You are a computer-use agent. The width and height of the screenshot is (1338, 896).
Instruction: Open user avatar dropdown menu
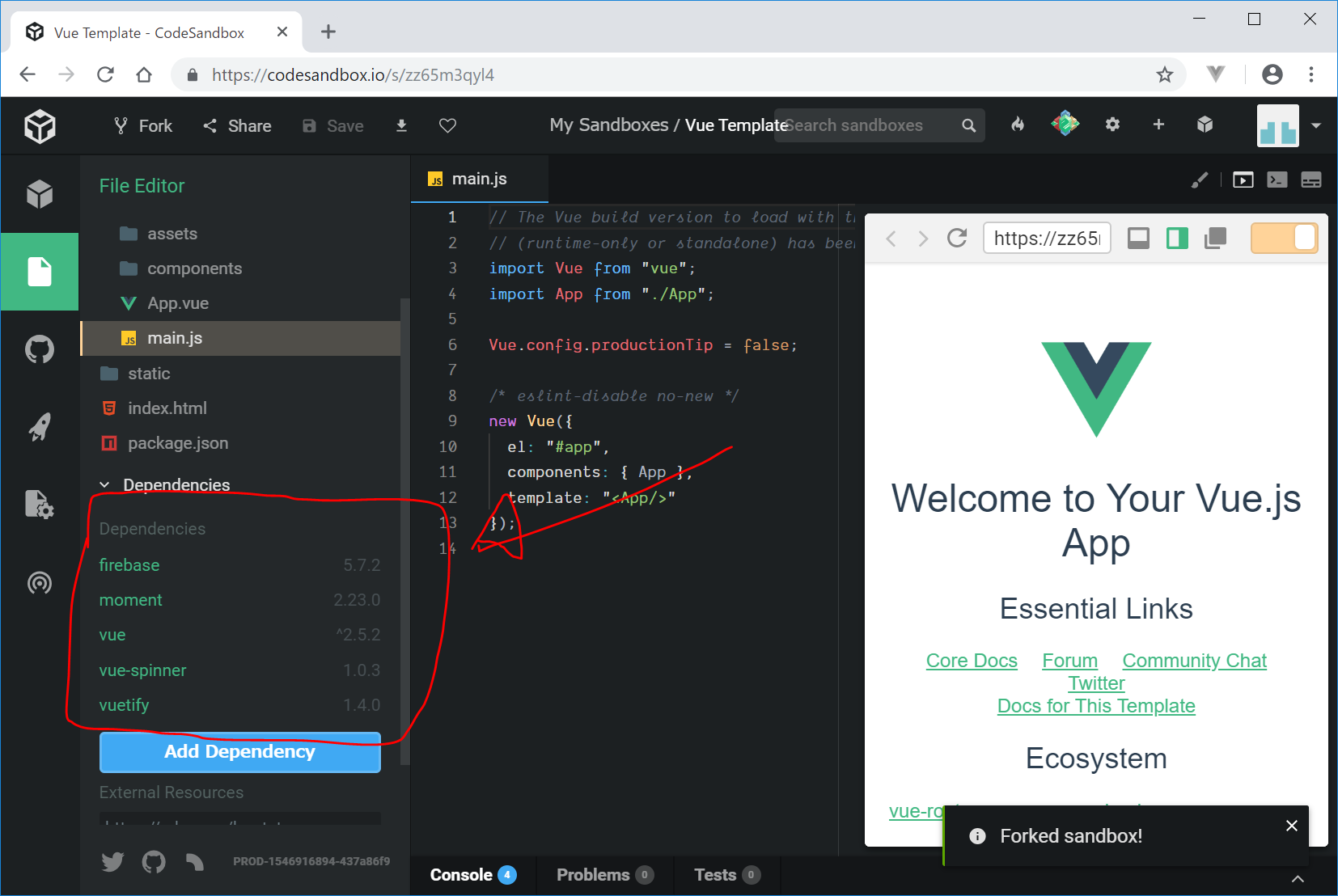click(x=1315, y=125)
